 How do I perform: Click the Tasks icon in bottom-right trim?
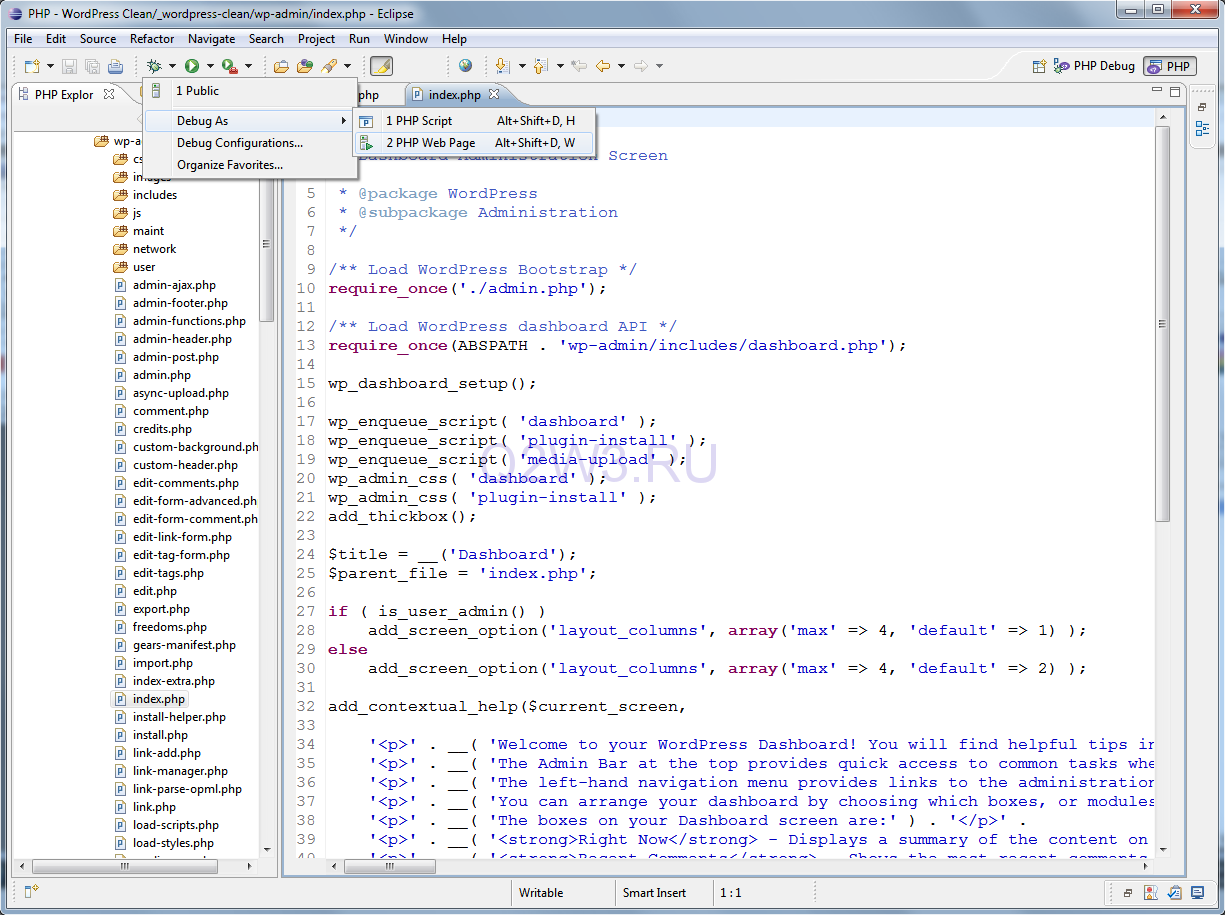point(1174,893)
